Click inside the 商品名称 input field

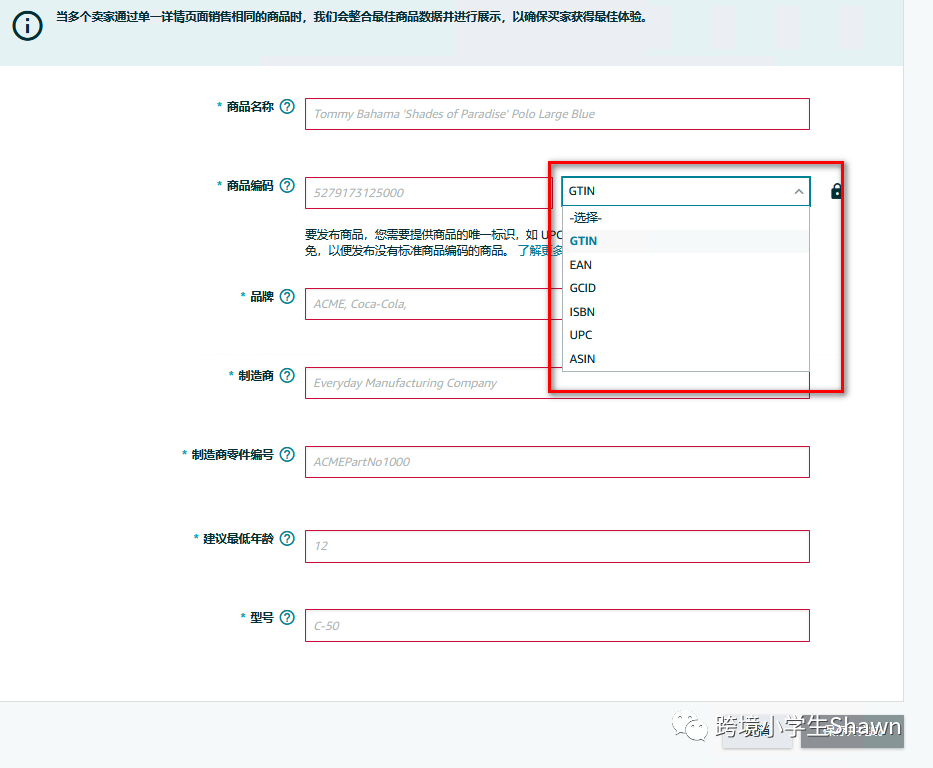556,113
